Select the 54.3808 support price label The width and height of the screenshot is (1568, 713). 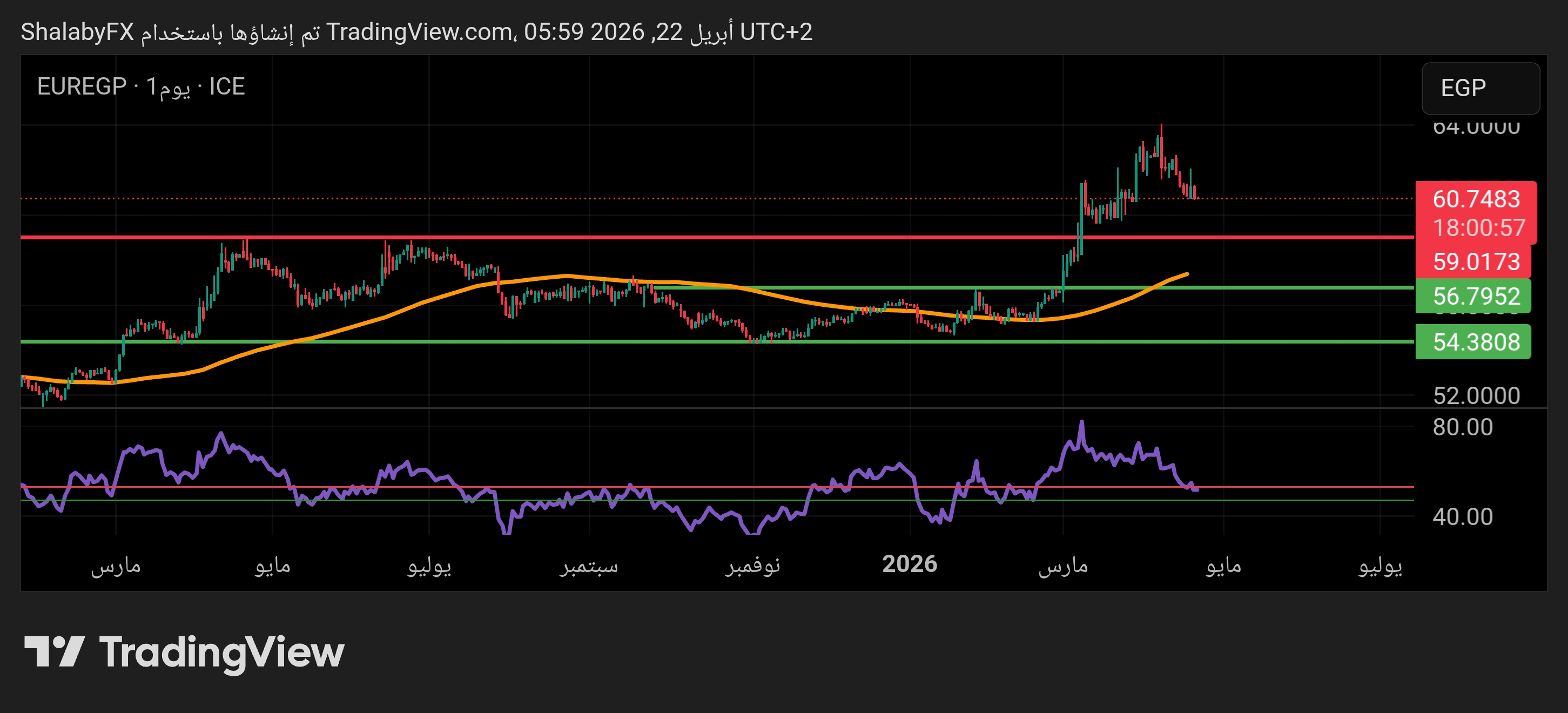[1476, 342]
